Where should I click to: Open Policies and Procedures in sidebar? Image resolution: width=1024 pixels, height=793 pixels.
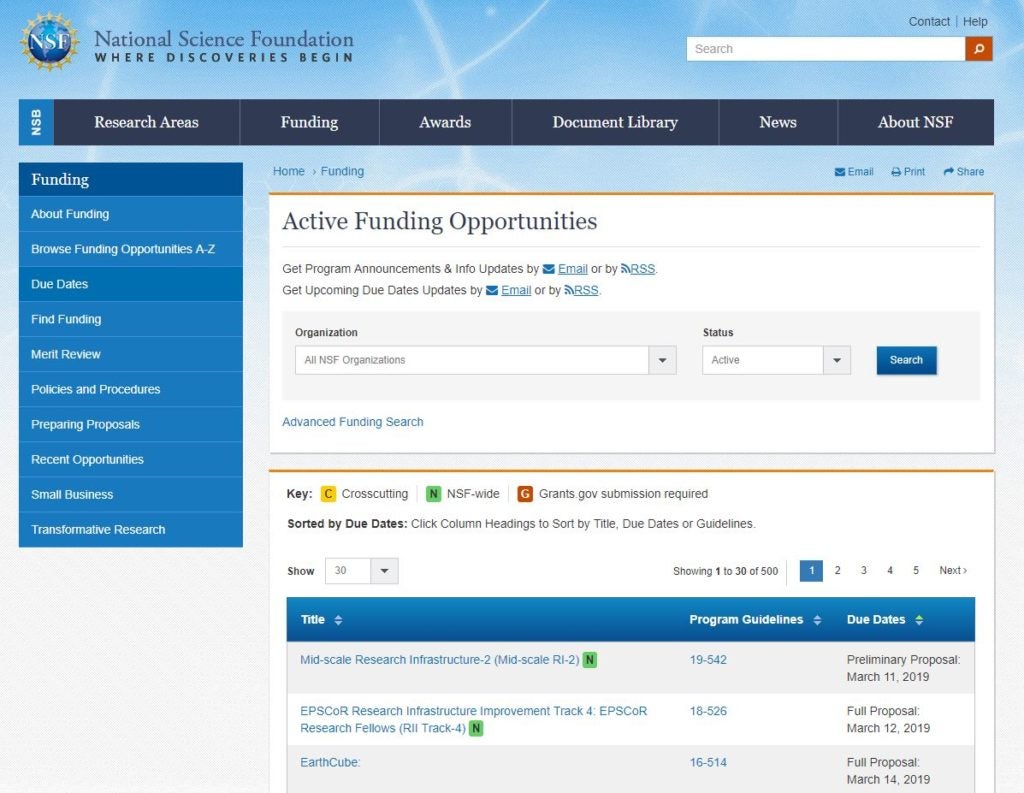point(131,389)
